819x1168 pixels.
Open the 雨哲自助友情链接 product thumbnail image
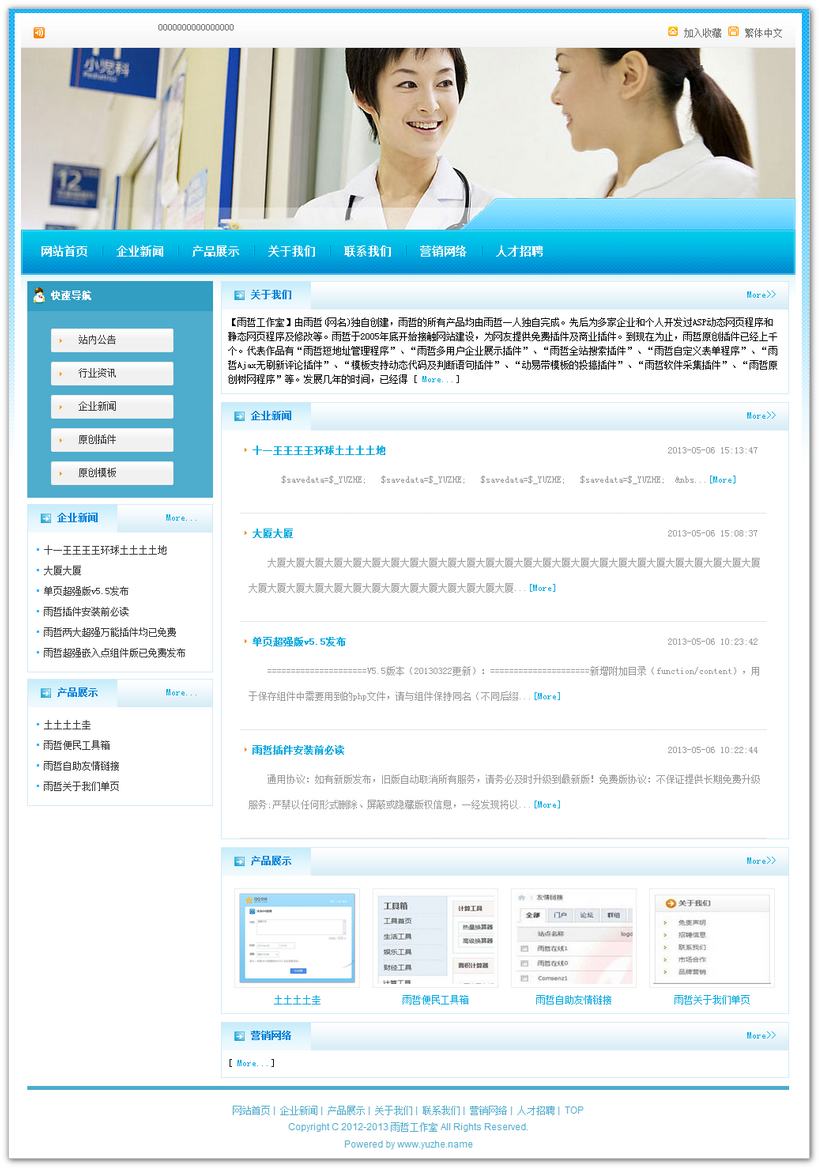point(574,938)
